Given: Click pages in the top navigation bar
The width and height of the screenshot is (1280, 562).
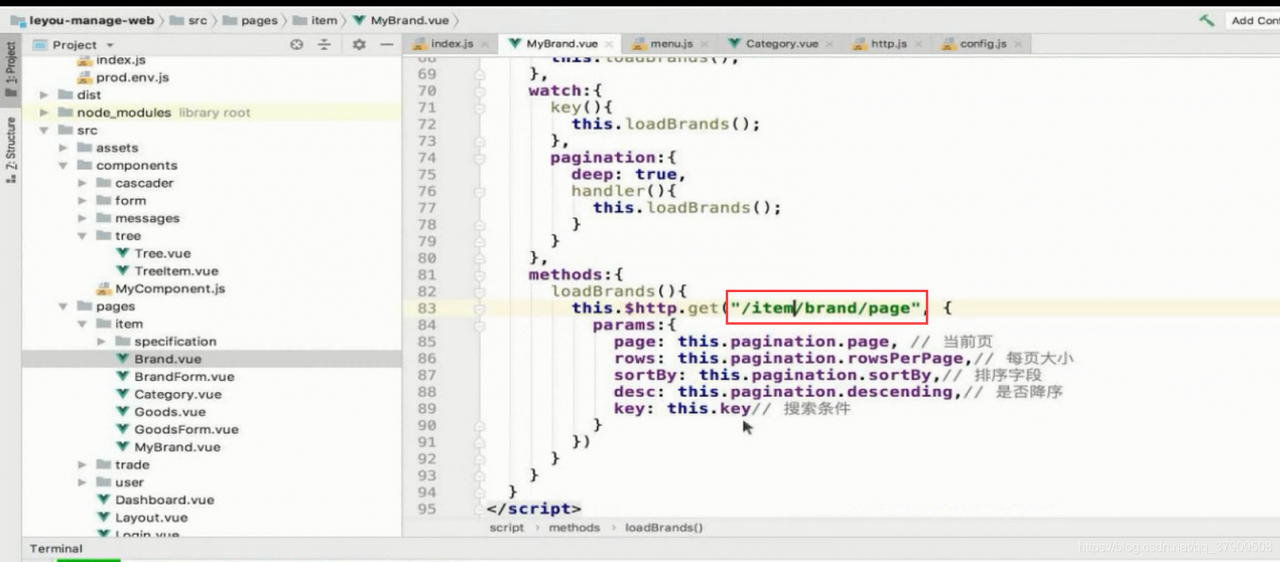Looking at the screenshot, I should coord(250,20).
